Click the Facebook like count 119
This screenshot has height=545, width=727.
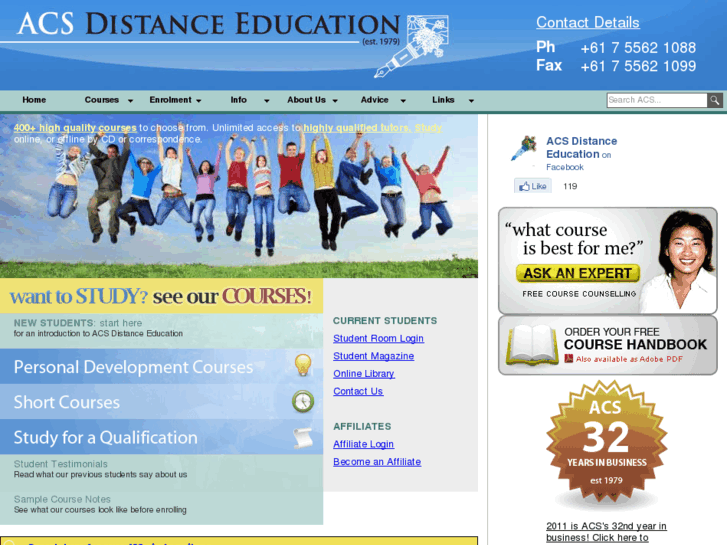pos(570,186)
